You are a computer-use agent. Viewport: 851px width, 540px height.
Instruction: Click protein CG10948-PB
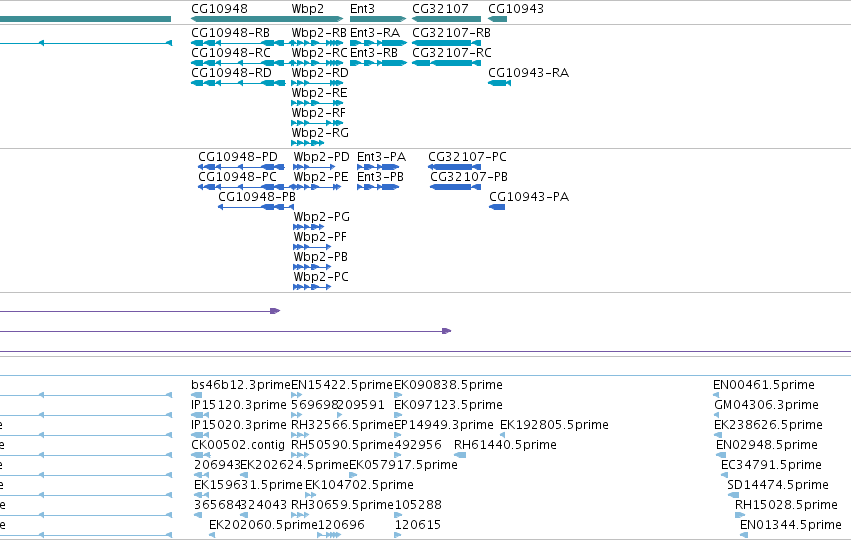[257, 197]
